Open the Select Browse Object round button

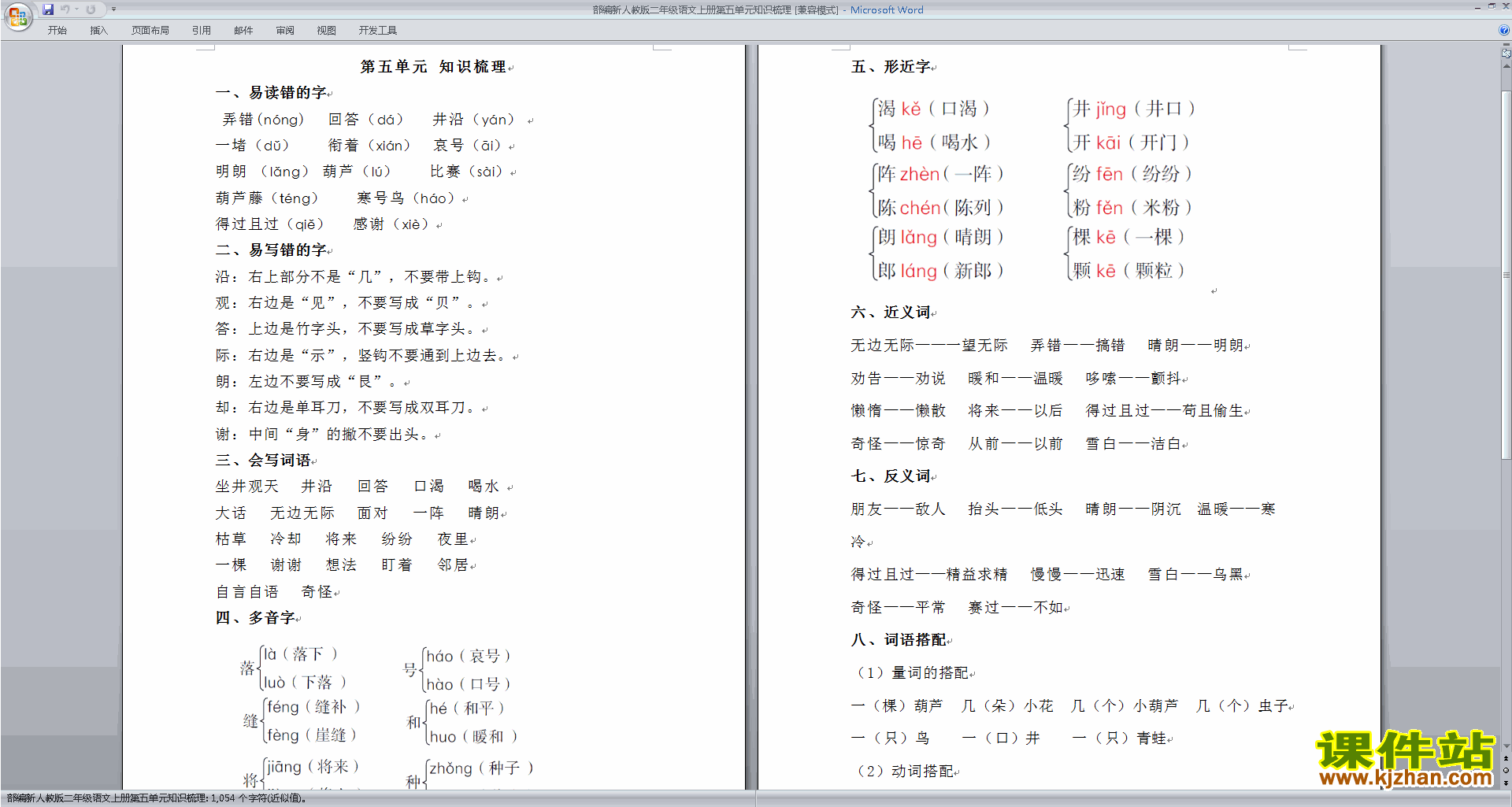coord(1506,771)
